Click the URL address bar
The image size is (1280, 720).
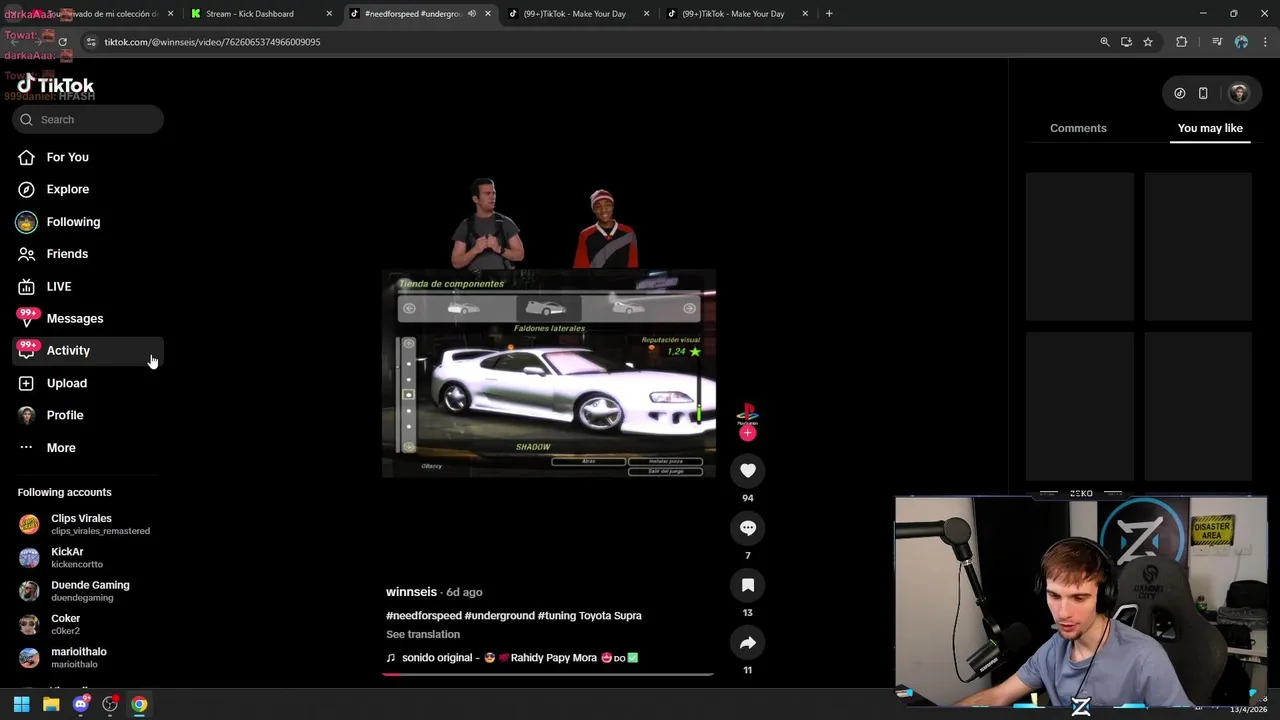(x=590, y=42)
